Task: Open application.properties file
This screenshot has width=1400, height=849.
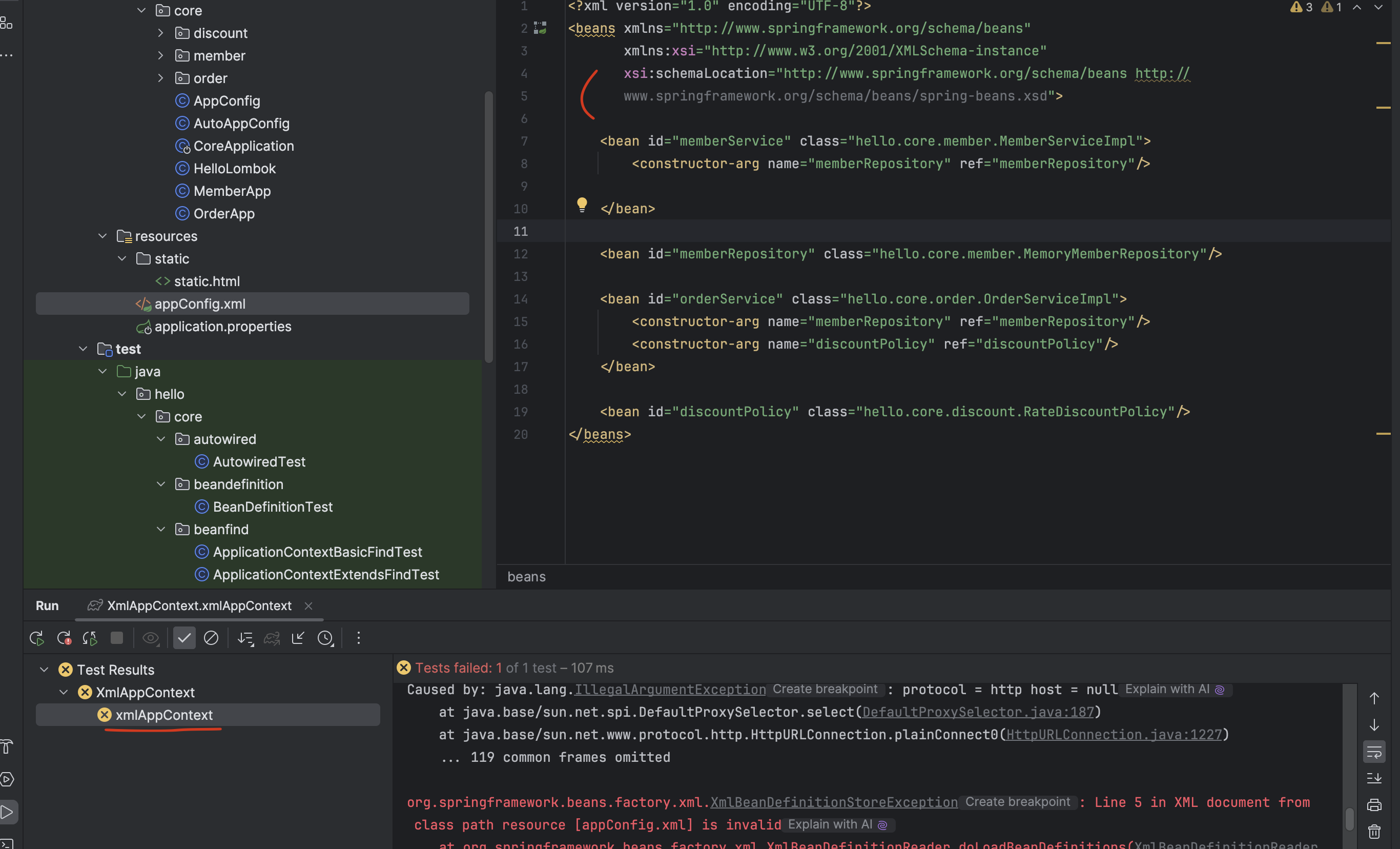Action: click(223, 327)
